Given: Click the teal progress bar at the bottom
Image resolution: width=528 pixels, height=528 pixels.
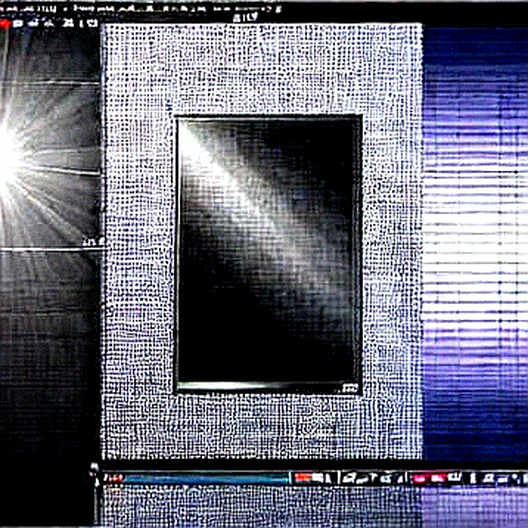Looking at the screenshot, I should 206,478.
